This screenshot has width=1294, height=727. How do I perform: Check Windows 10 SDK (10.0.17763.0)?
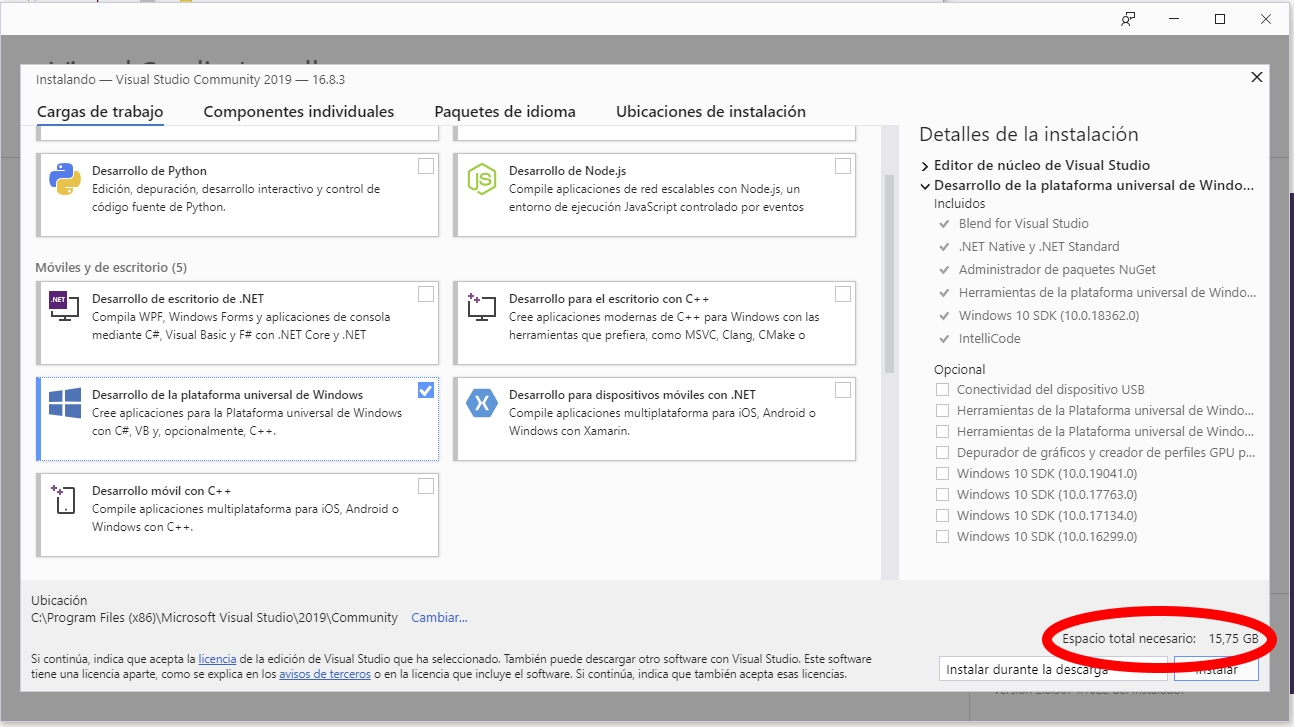click(942, 495)
